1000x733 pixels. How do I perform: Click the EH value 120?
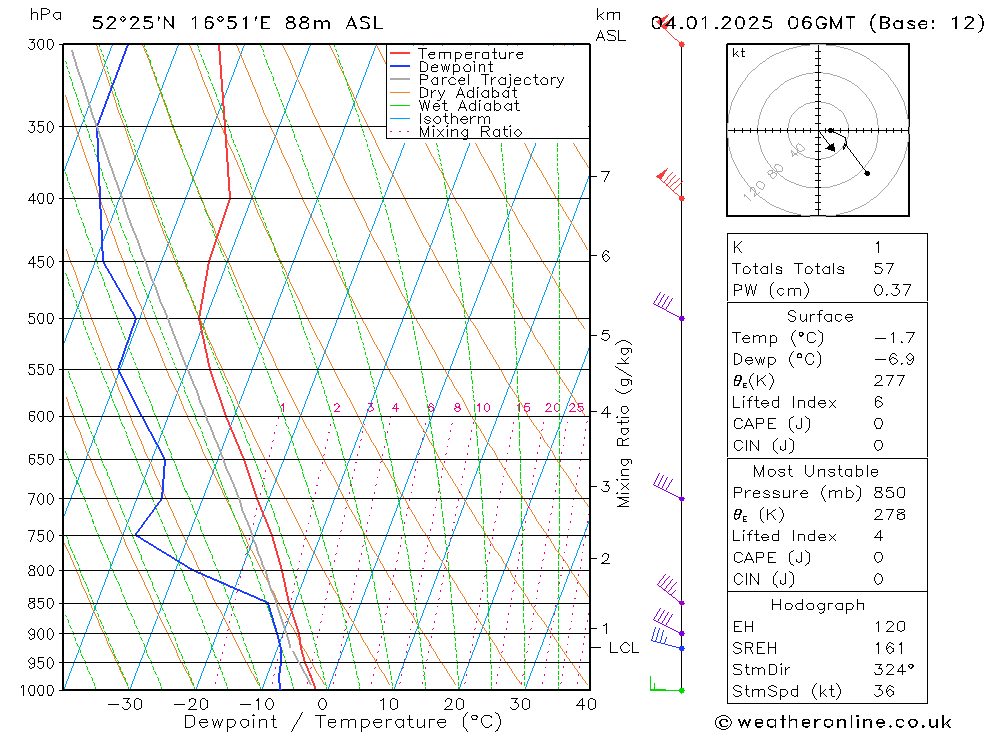click(890, 627)
